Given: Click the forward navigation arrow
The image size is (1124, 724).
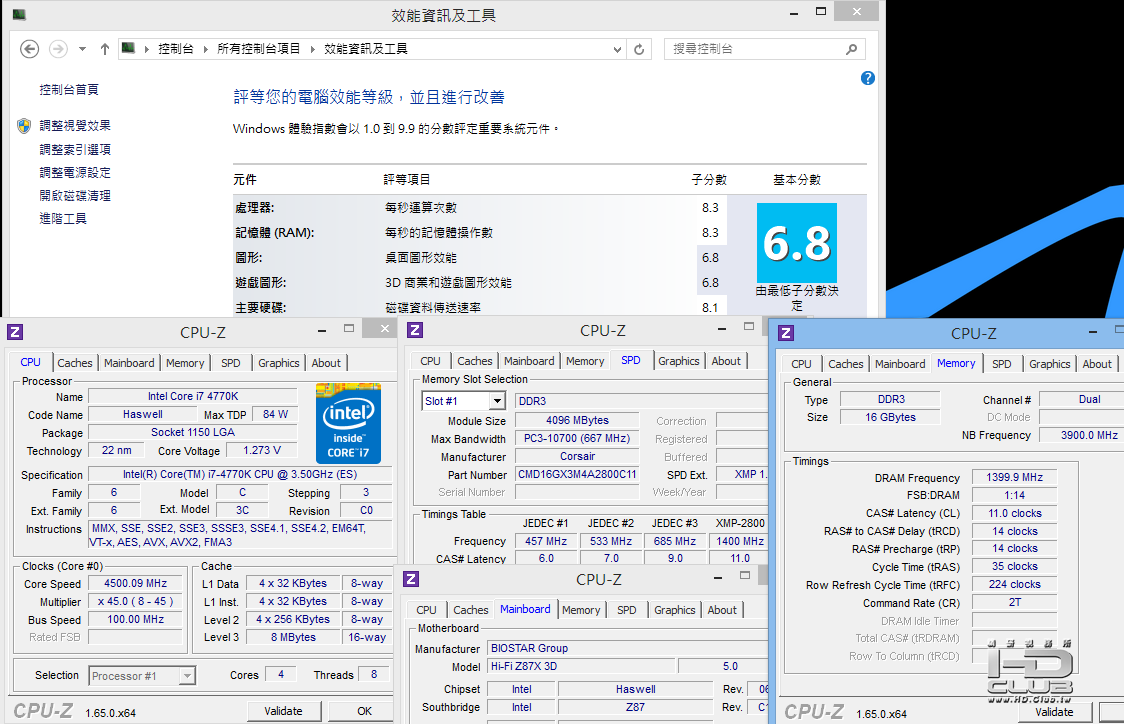Looking at the screenshot, I should tap(58, 49).
